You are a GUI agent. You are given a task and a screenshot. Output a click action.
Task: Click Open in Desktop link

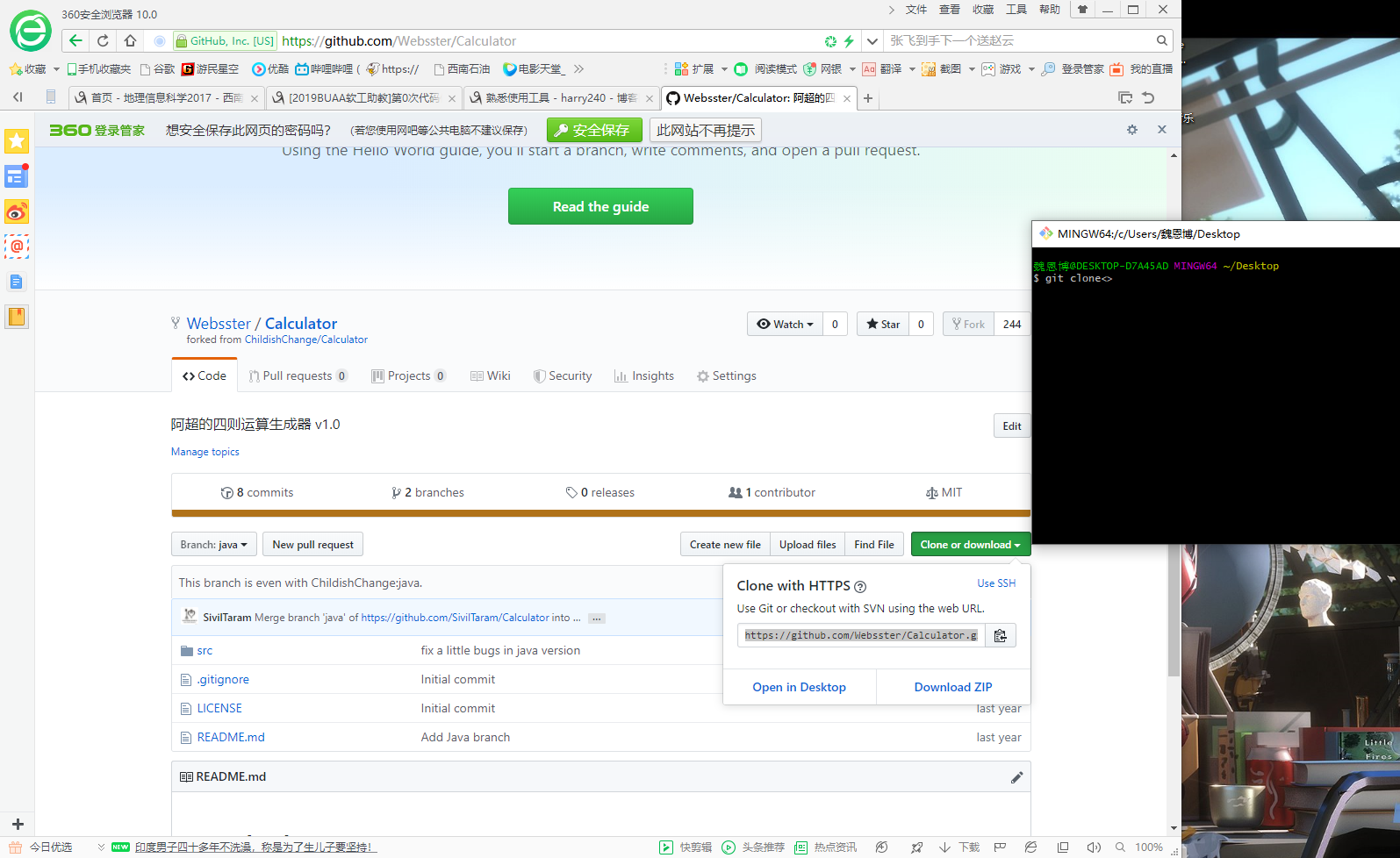[799, 687]
